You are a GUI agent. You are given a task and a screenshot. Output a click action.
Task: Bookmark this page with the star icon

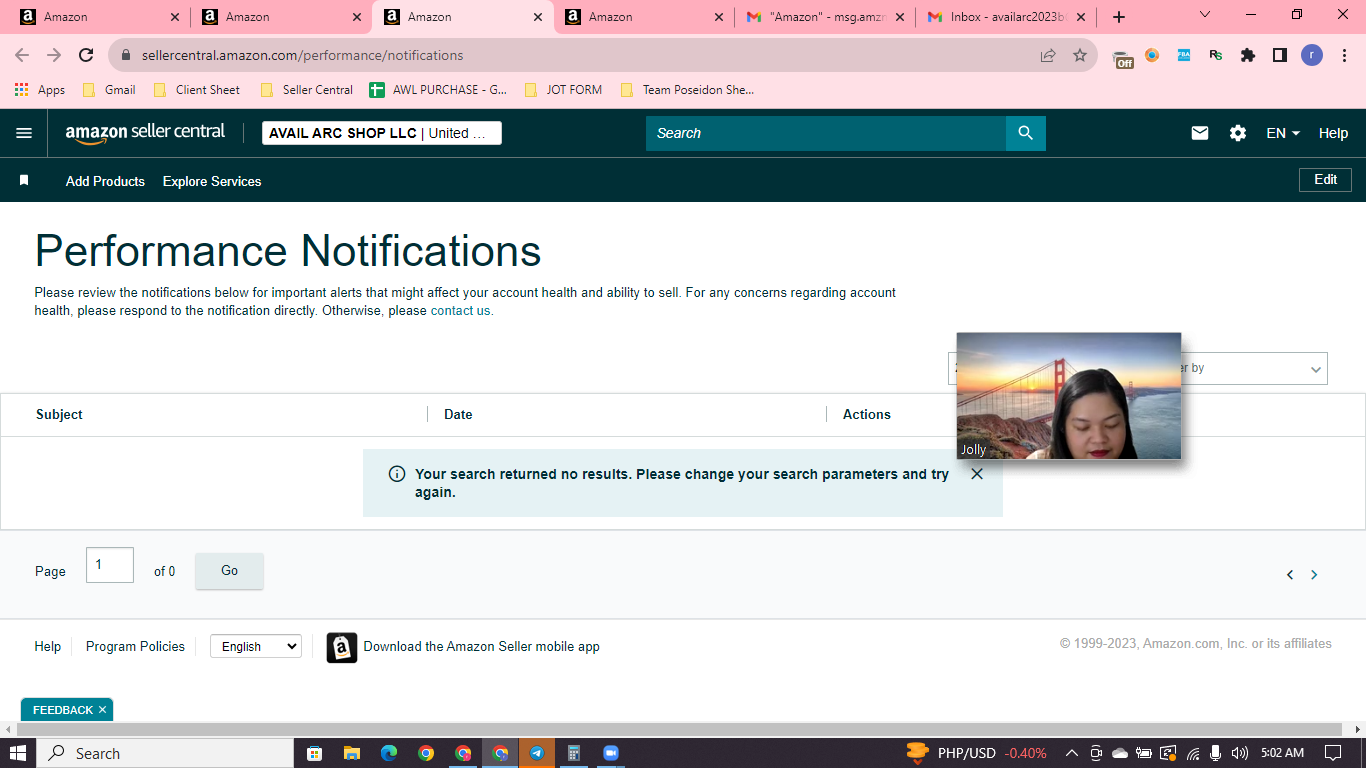(1080, 55)
